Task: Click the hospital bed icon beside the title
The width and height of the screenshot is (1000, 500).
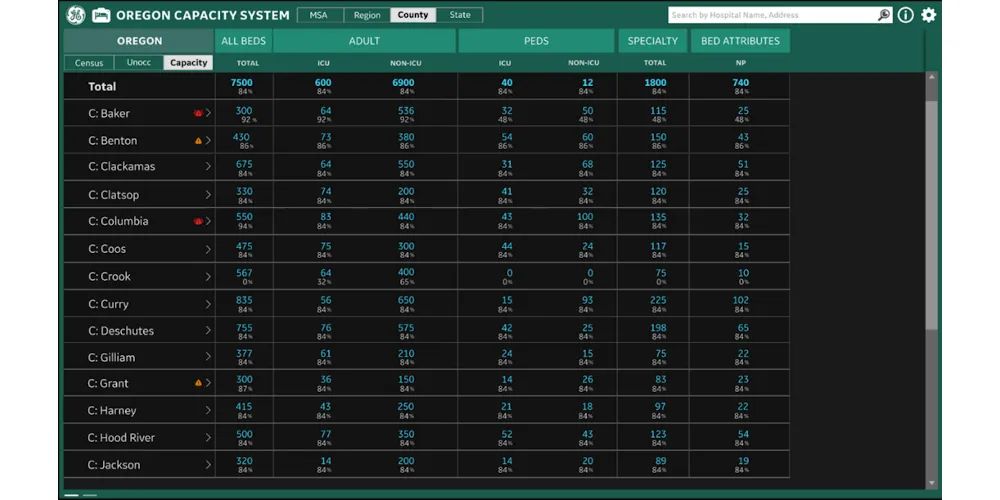Action: 101,15
